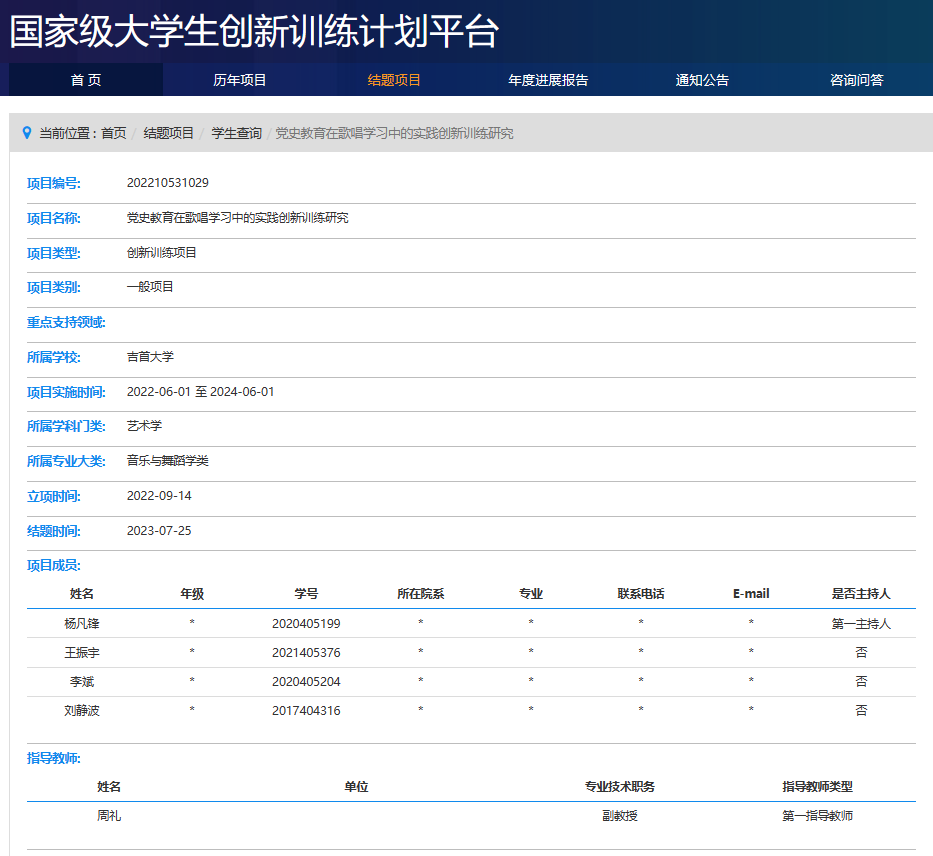Click 结题项目 in the breadcrumb trail

(168, 133)
